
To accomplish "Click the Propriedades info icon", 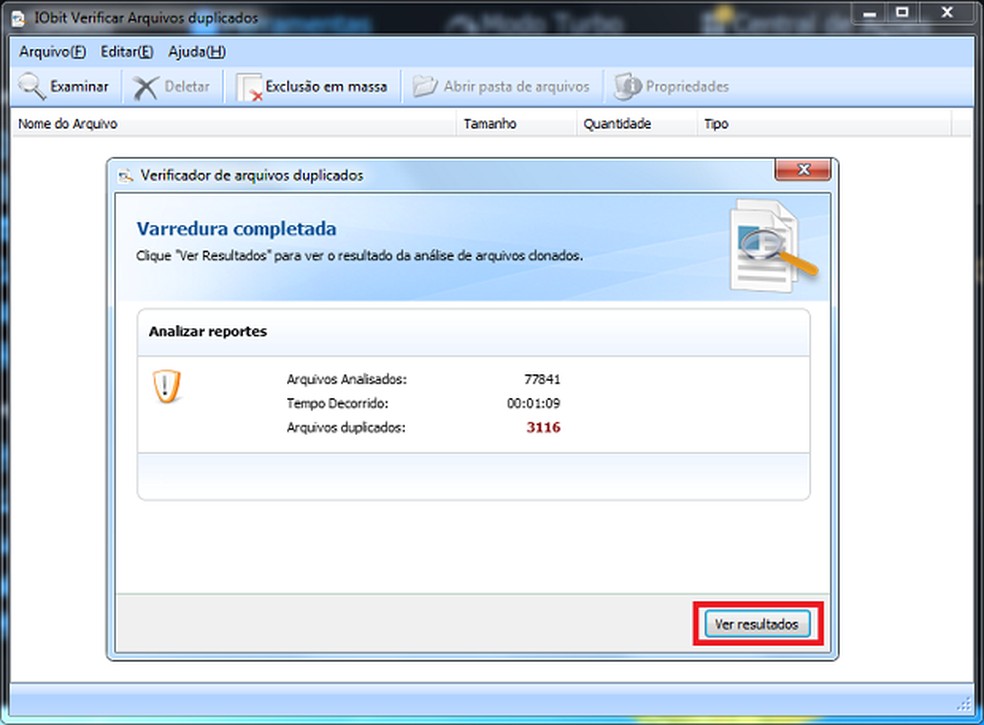I will (628, 87).
